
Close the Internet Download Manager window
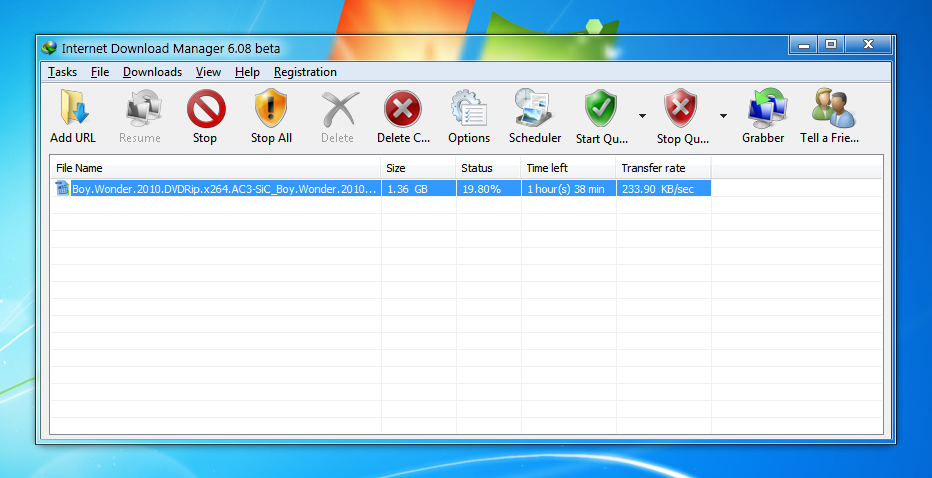tap(868, 45)
